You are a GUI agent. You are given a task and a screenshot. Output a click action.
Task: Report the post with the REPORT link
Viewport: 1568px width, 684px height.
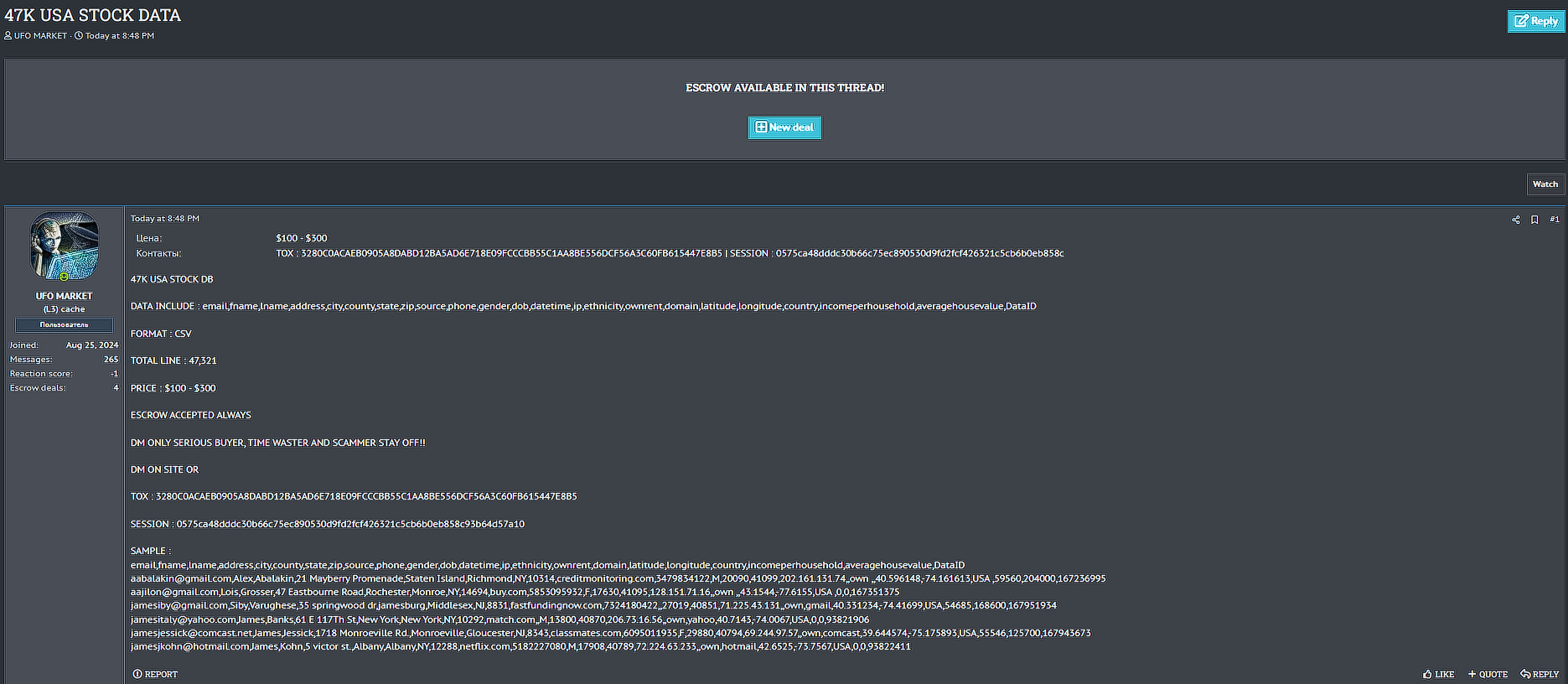(155, 674)
